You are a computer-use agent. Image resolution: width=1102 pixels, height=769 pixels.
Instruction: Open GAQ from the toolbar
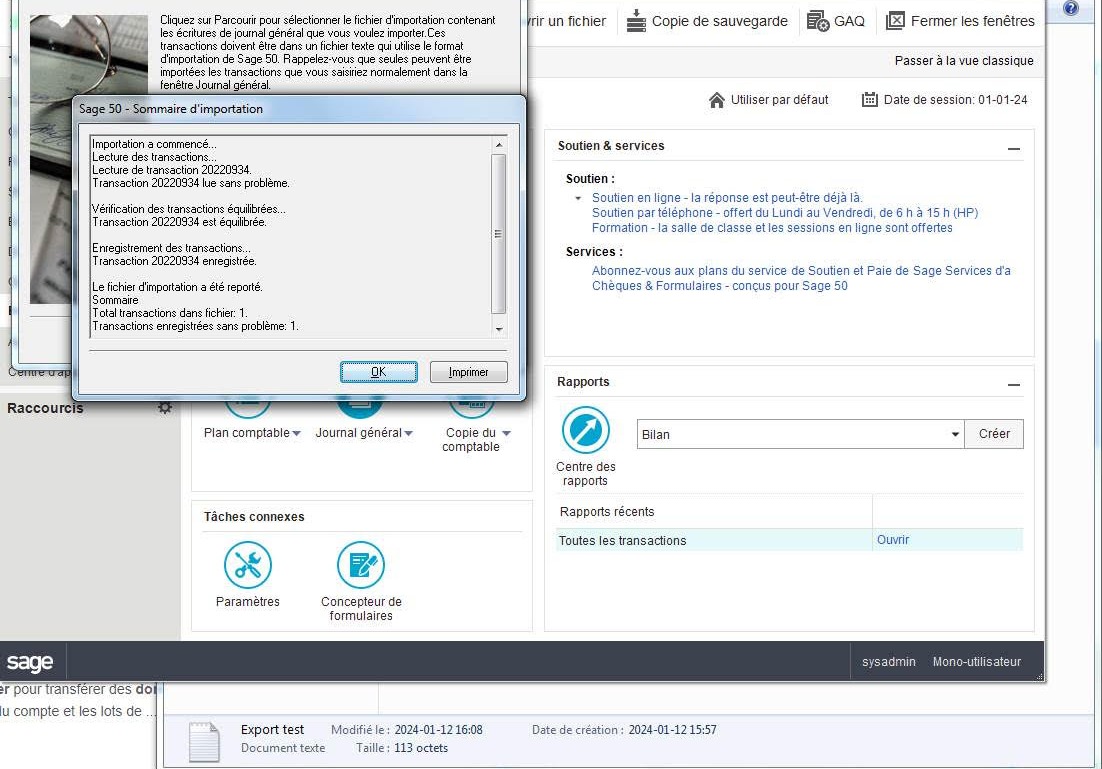click(836, 21)
